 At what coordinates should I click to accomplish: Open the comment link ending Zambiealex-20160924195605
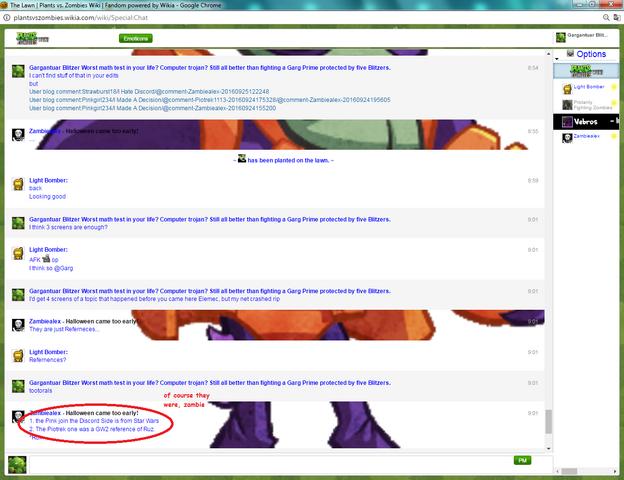coord(210,100)
